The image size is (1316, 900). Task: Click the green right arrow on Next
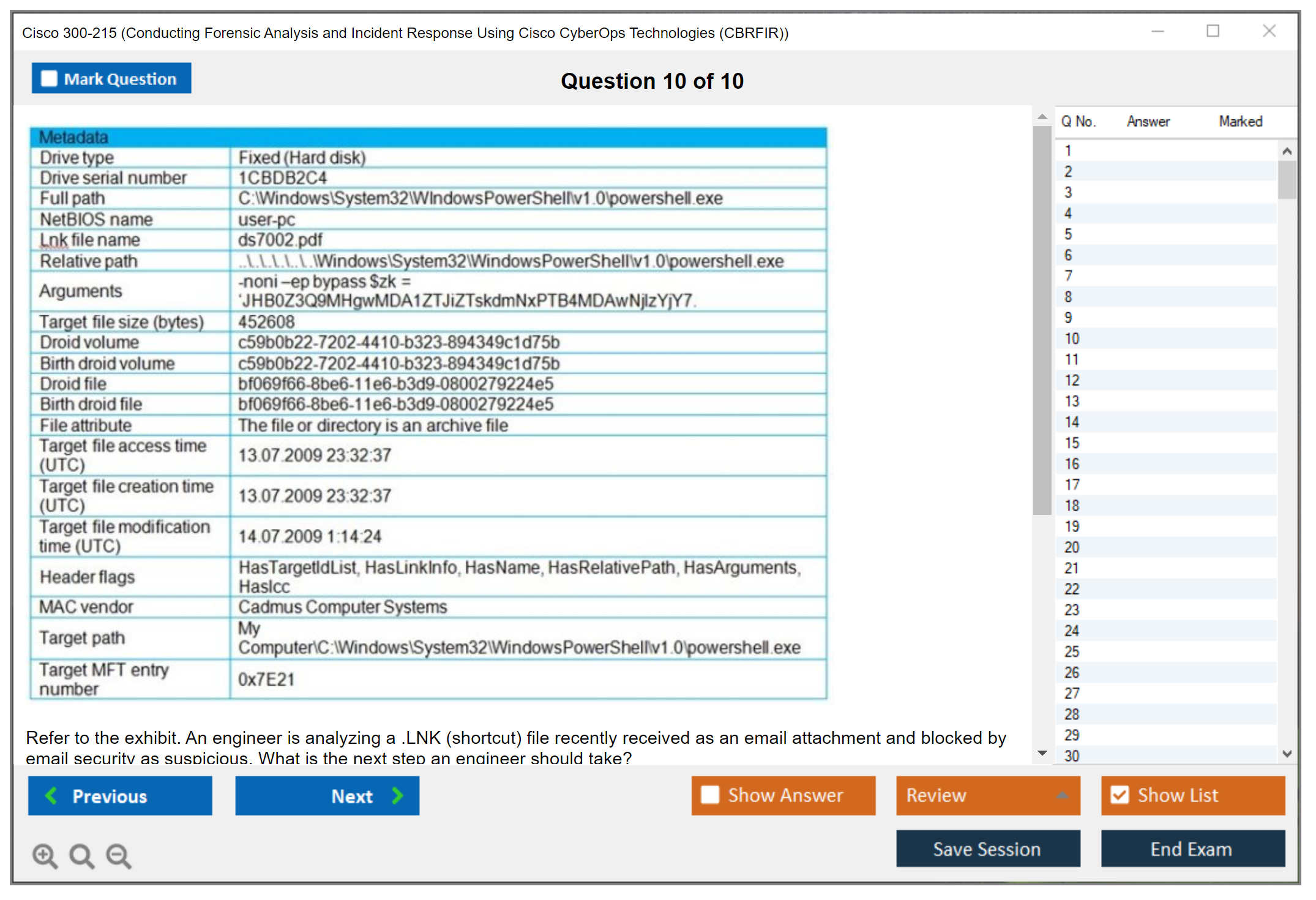[397, 795]
